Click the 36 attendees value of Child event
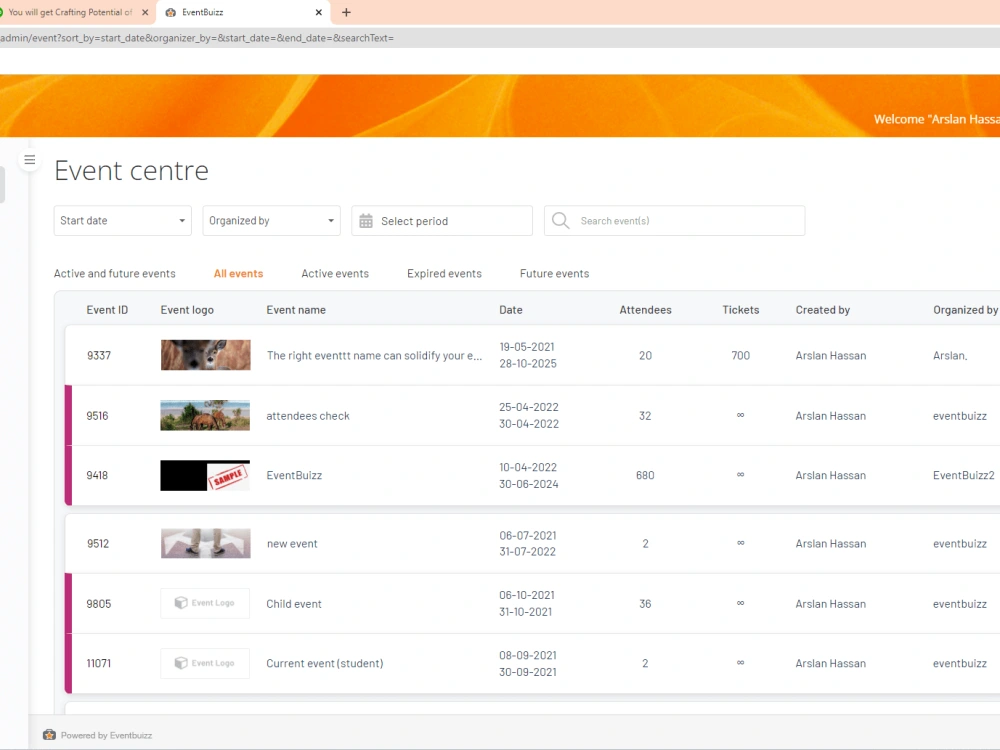The height and width of the screenshot is (750, 1000). pyautogui.click(x=645, y=604)
